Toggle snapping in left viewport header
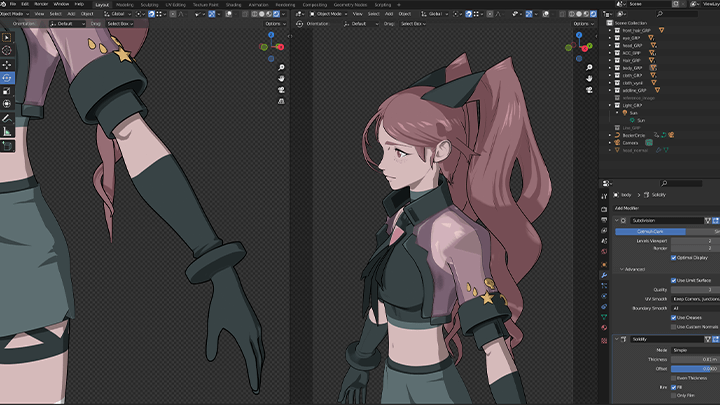This screenshot has width=720, height=405. click(151, 14)
